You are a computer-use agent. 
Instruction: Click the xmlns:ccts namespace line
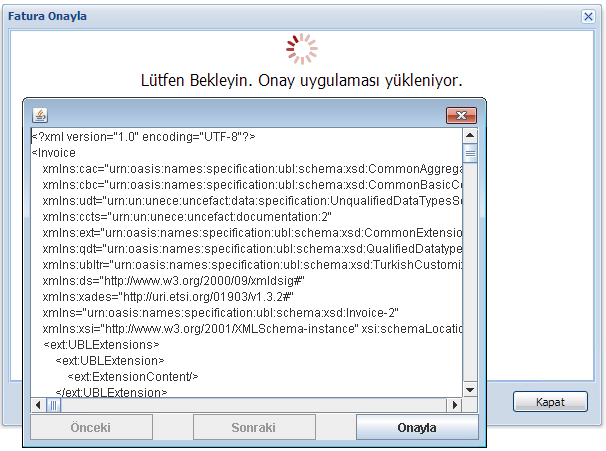tap(187, 217)
